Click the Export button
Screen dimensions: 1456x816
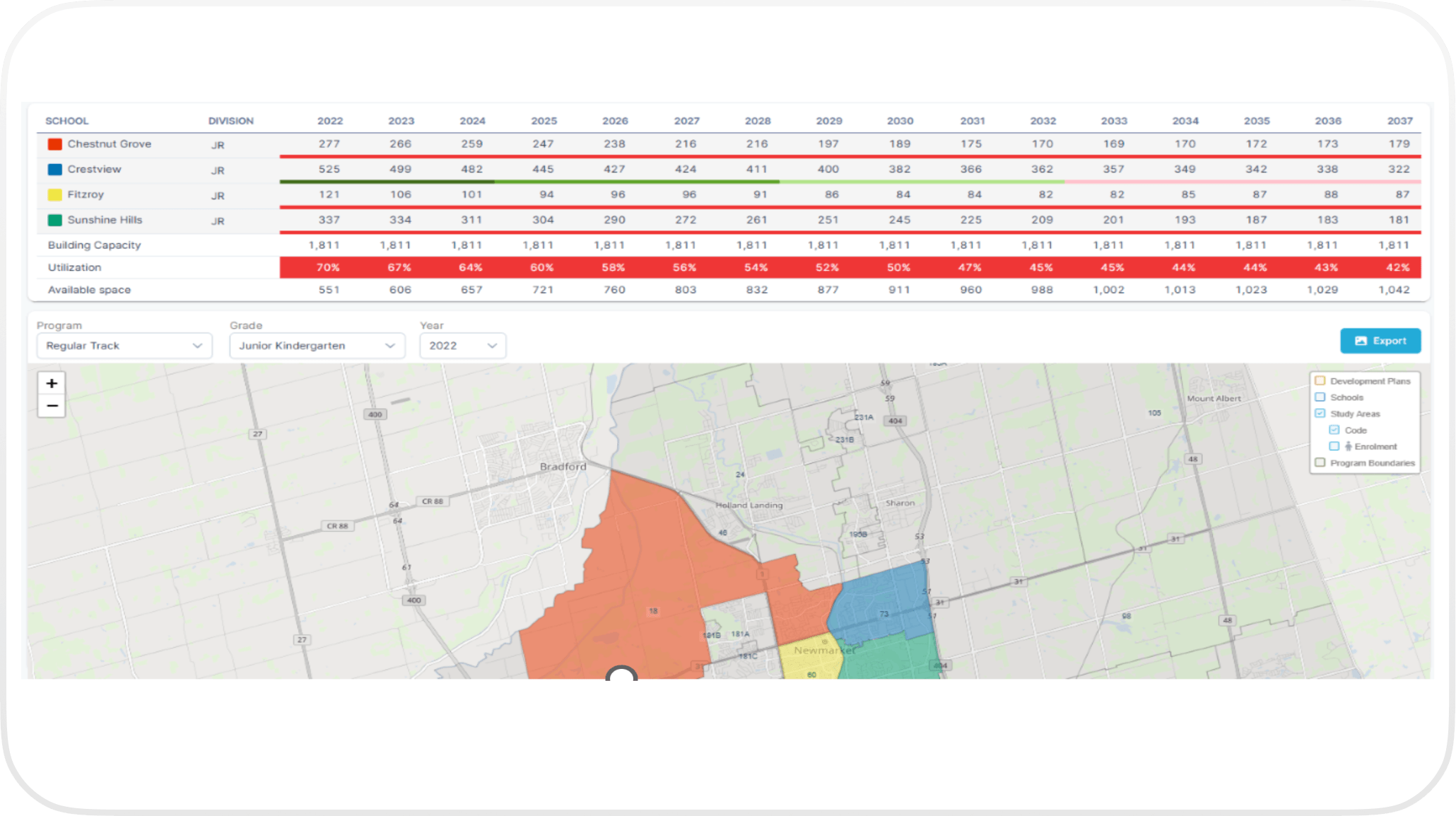(x=1380, y=341)
